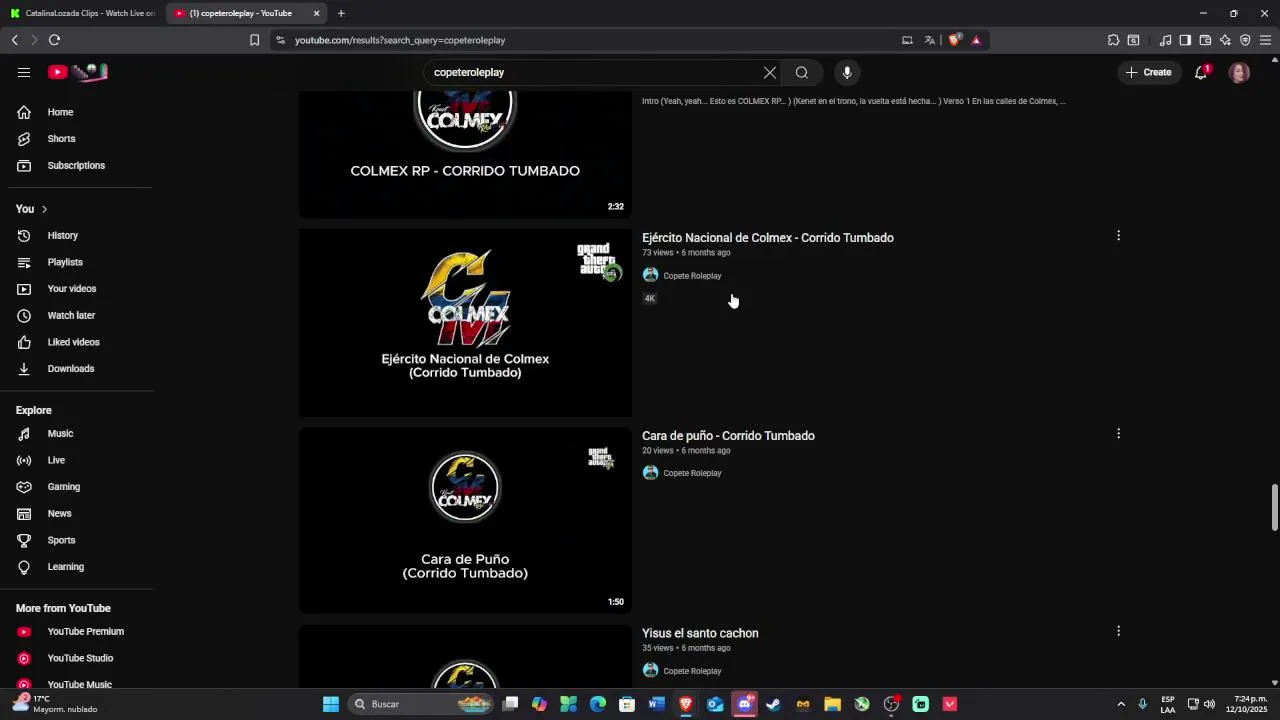Viewport: 1280px width, 720px height.
Task: Expand the You section chevron
Action: (x=44, y=209)
